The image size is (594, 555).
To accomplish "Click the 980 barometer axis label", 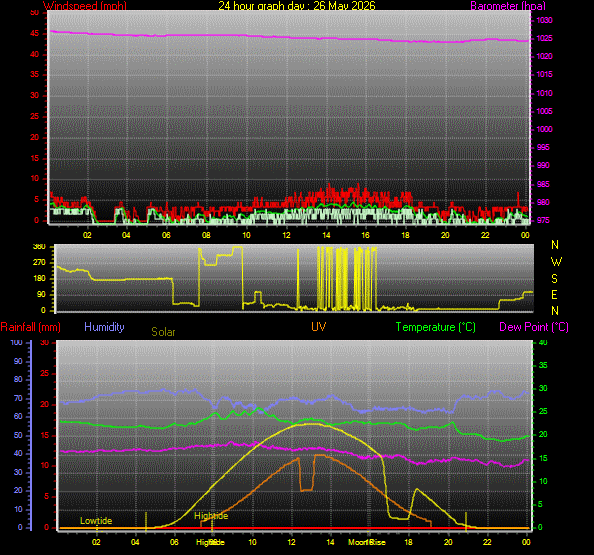I will (x=543, y=202).
